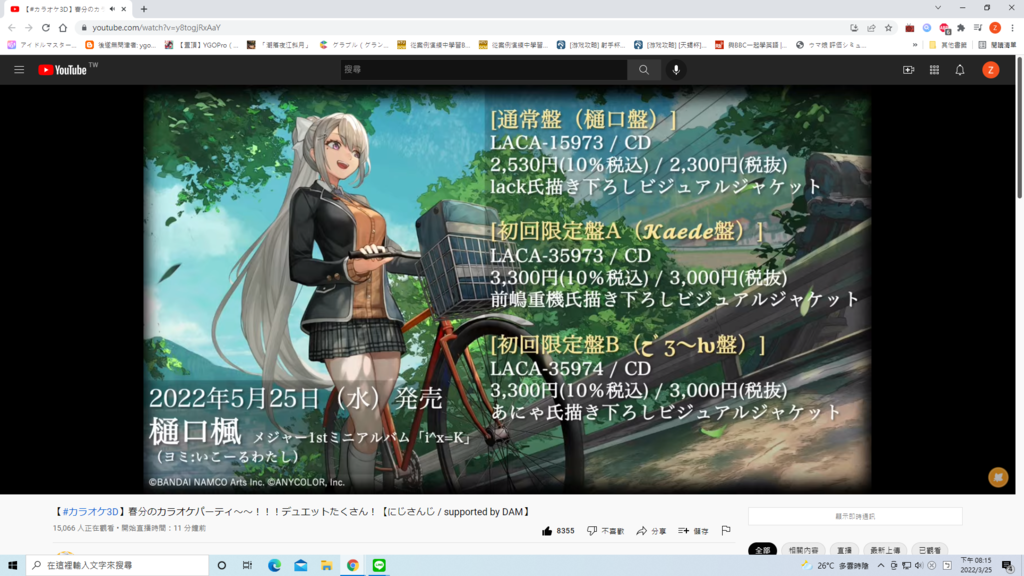Viewport: 1024px width, 576px height.
Task: Open the Chrome home page button
Action: [x=63, y=27]
